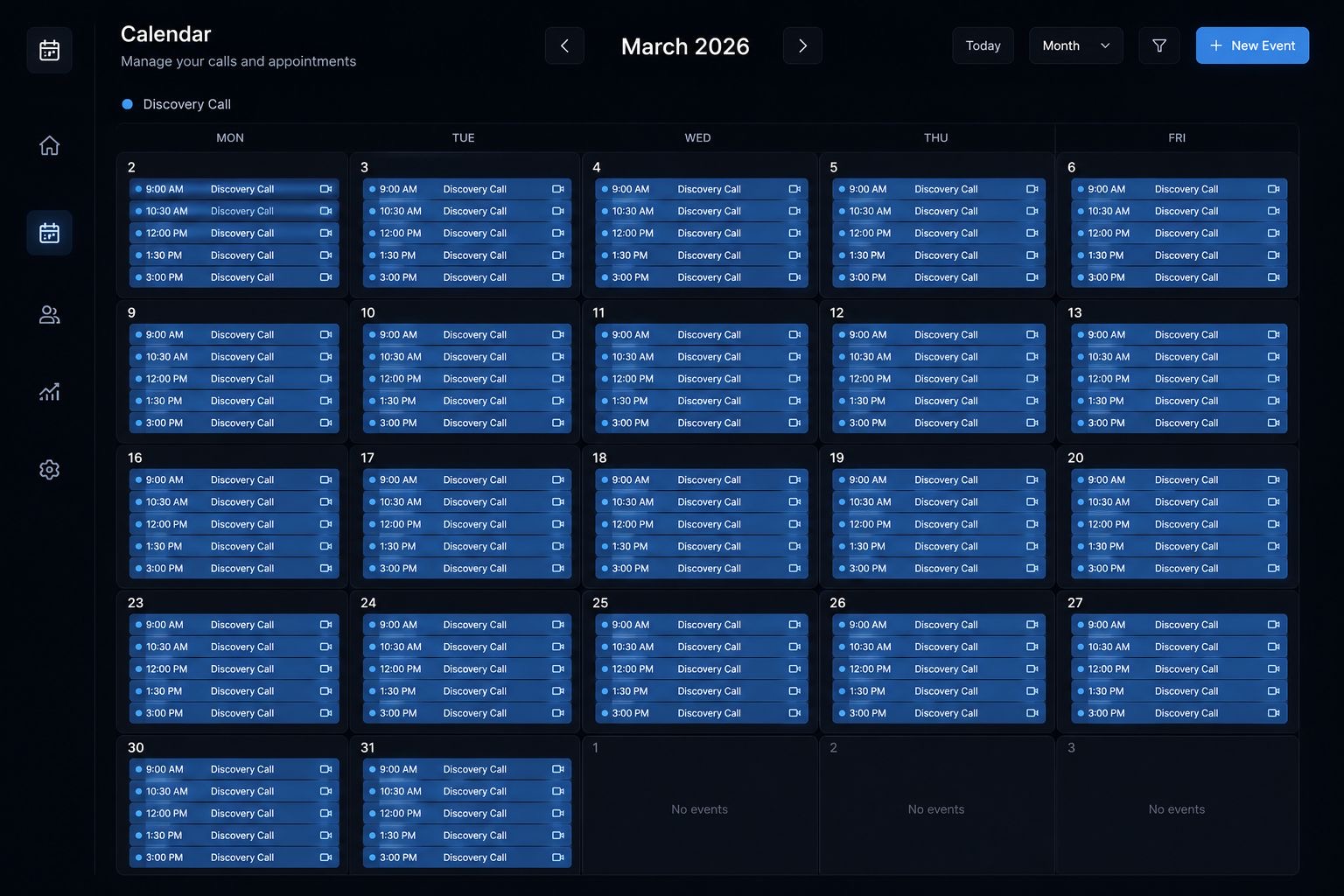Select day number 11
1344x896 pixels.
pos(598,312)
